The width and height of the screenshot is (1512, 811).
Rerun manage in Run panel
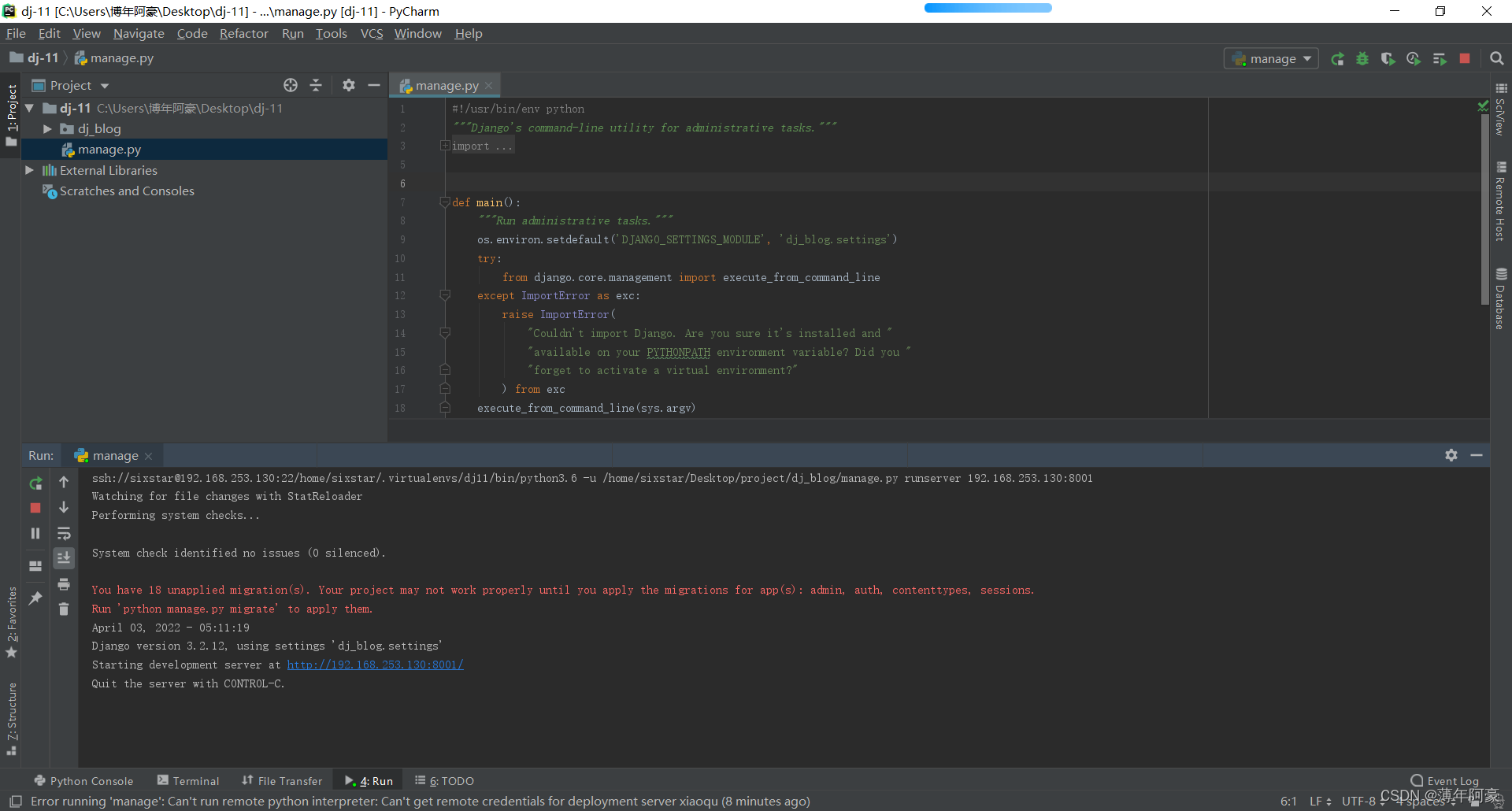pos(35,483)
